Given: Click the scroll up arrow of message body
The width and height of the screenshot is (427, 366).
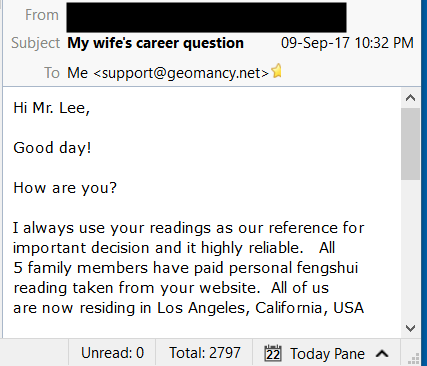Looking at the screenshot, I should pos(411,98).
